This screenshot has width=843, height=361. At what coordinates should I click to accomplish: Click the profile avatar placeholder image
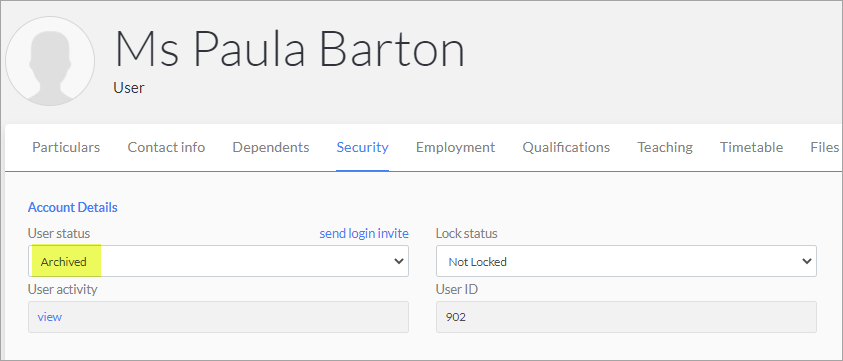click(x=50, y=61)
